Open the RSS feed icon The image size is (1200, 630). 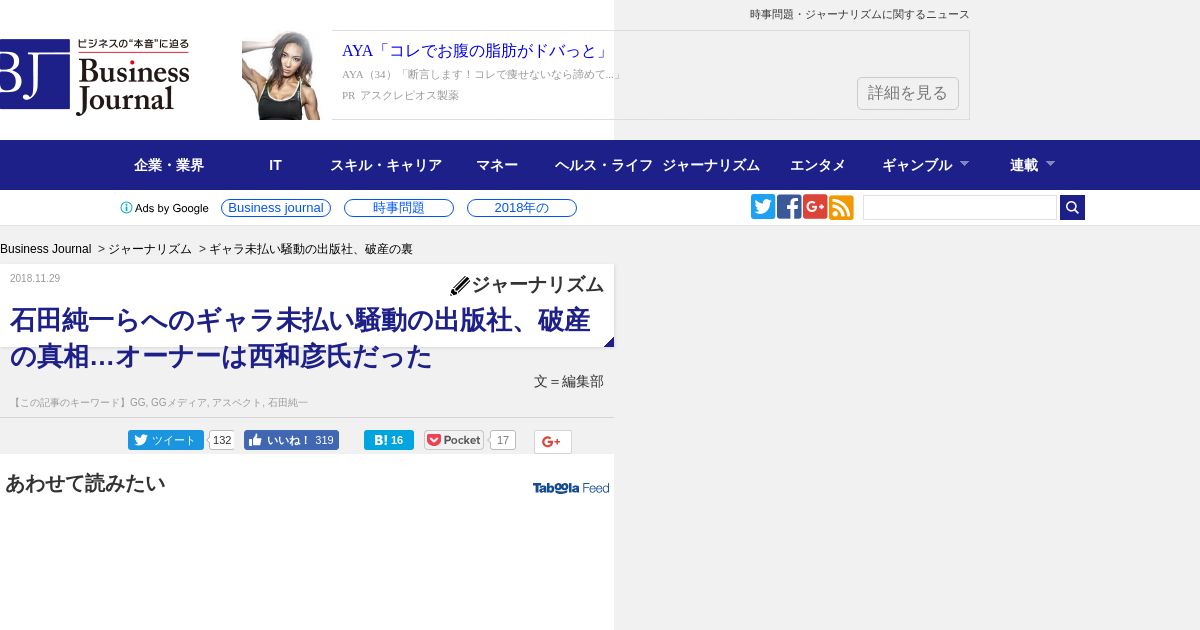point(841,207)
